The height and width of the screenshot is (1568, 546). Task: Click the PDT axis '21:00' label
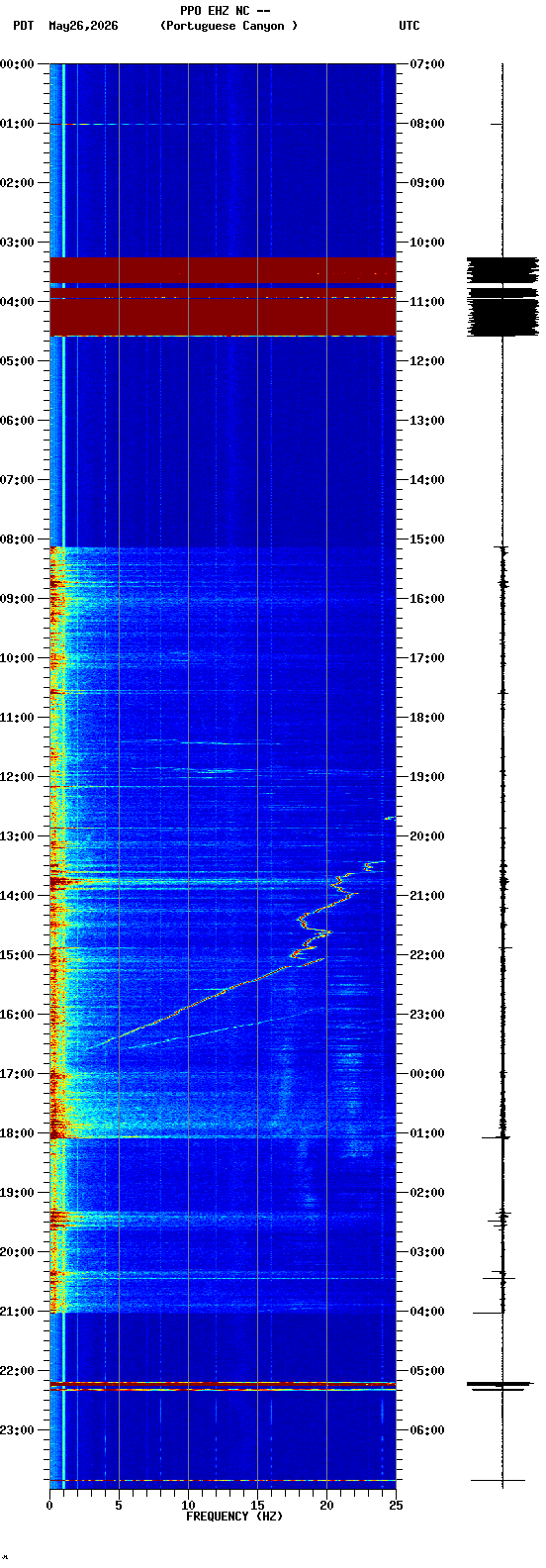(17, 1312)
